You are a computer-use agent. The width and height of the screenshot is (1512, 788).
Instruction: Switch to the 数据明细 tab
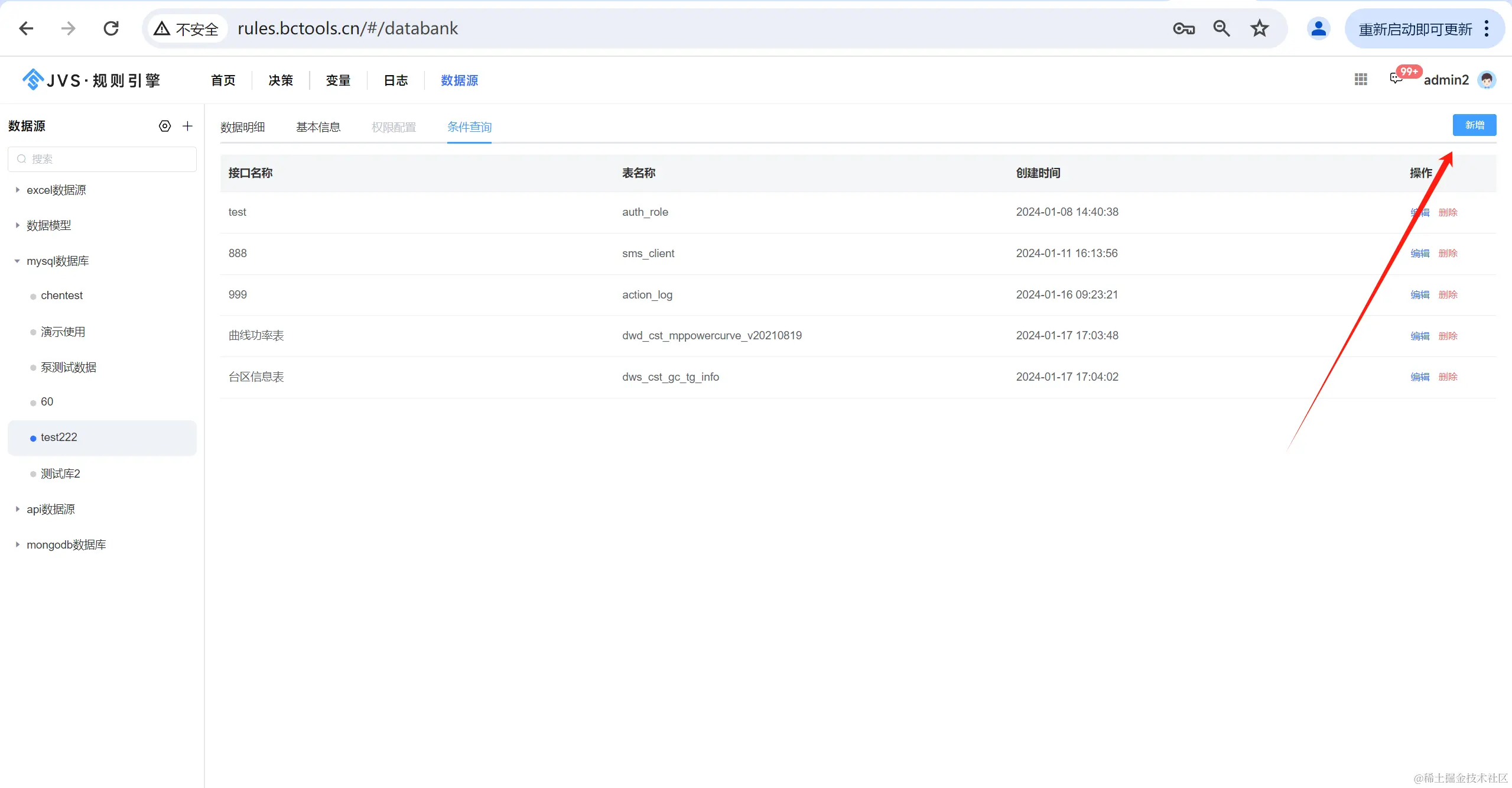pos(242,127)
